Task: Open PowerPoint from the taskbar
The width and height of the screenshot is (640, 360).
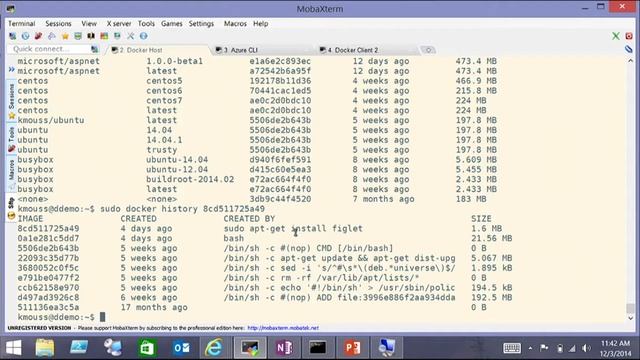Action: pyautogui.click(x=352, y=348)
